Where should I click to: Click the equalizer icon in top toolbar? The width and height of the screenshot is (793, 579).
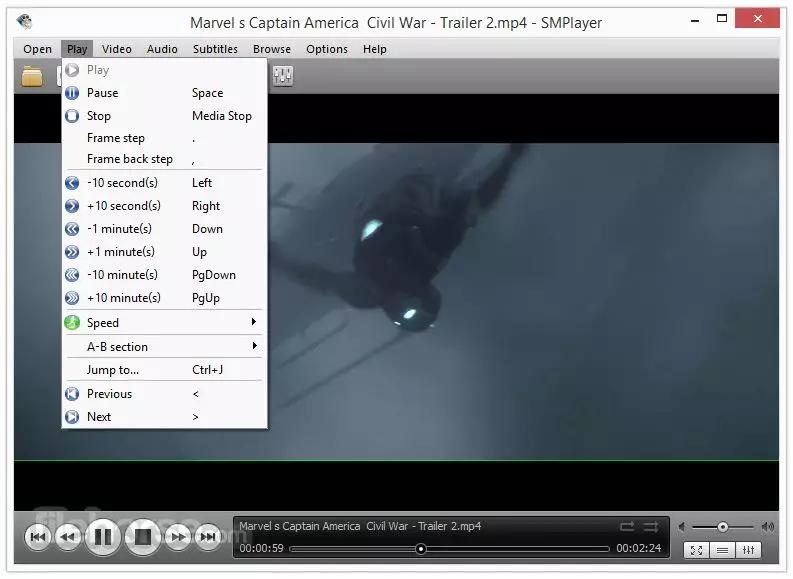click(x=283, y=76)
